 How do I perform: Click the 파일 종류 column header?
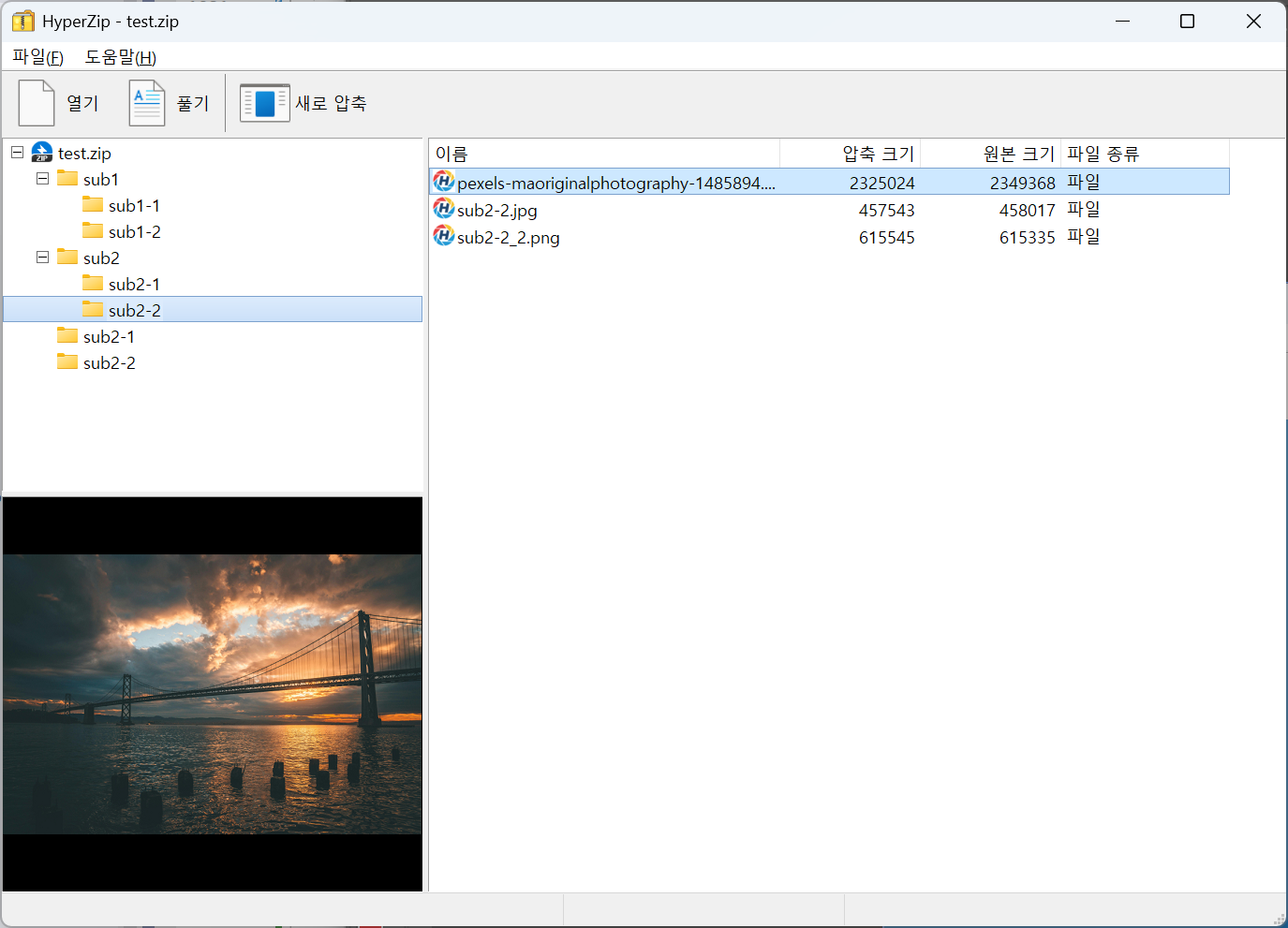tap(1143, 154)
